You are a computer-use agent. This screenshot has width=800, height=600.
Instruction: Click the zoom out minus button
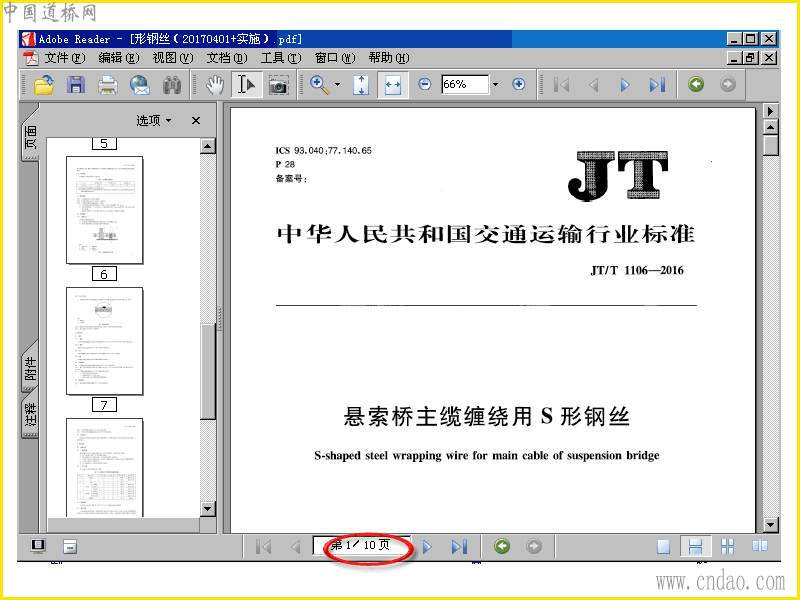424,84
